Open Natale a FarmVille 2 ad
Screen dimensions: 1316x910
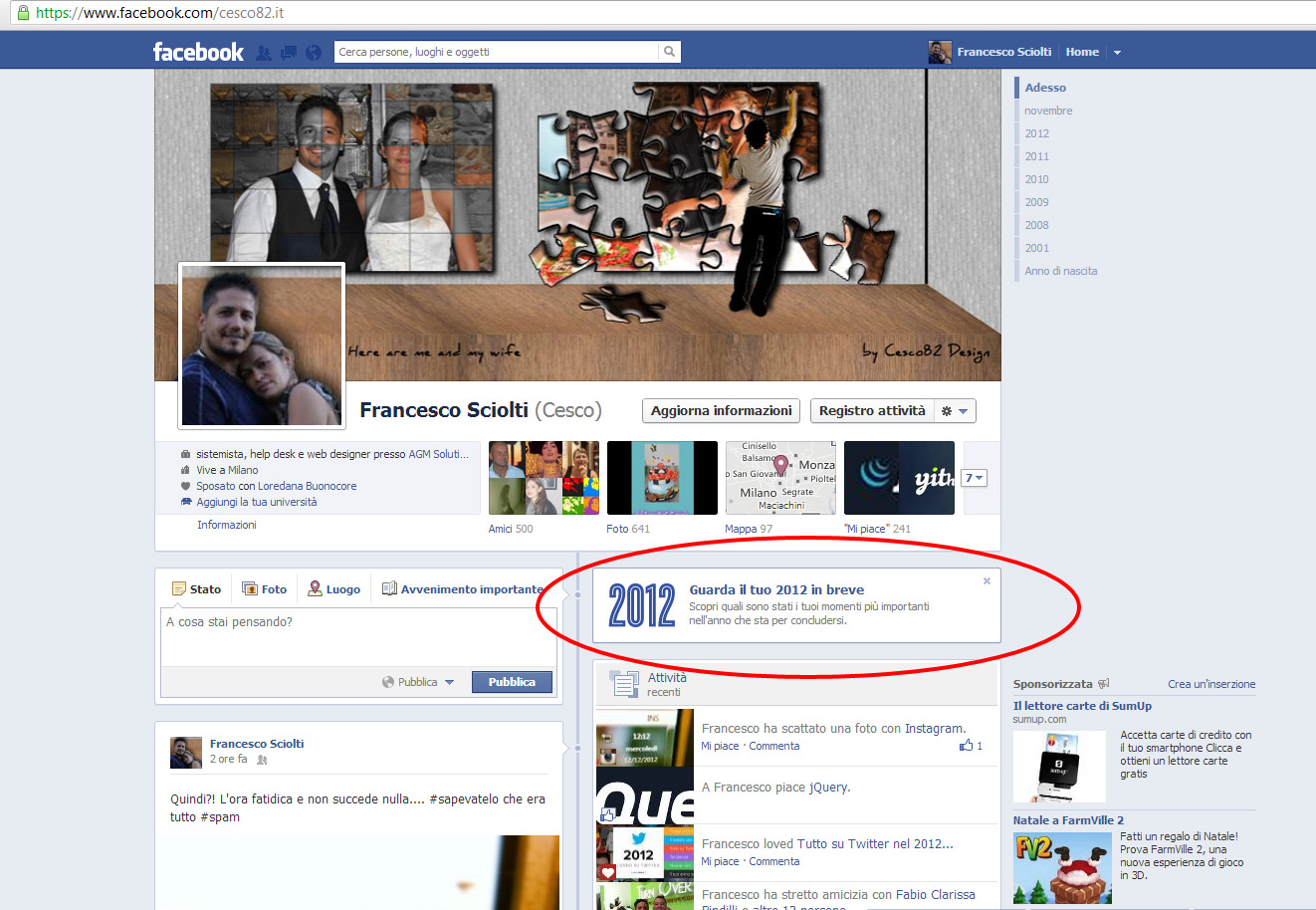(x=1068, y=820)
